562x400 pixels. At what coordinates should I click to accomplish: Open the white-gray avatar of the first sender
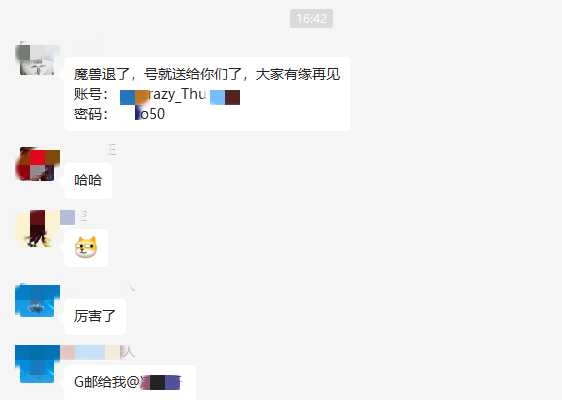37,59
